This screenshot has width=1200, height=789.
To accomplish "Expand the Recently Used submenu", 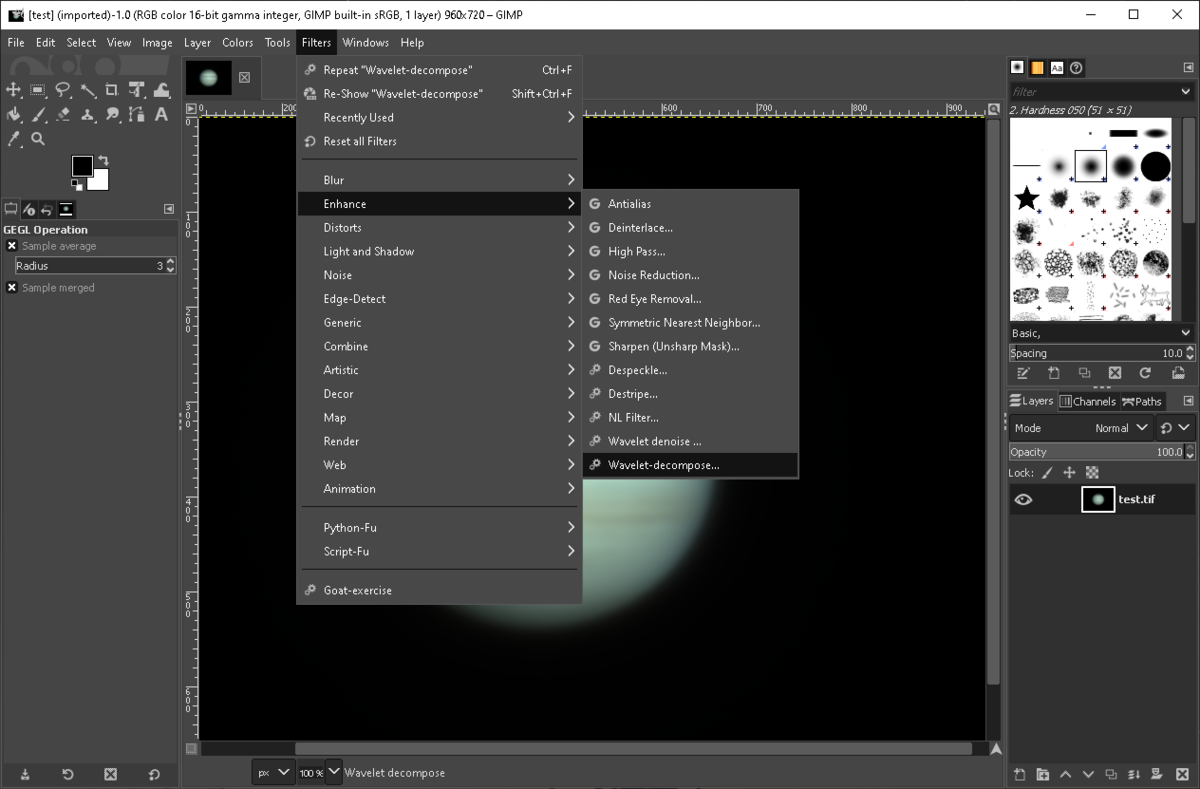I will click(x=440, y=117).
